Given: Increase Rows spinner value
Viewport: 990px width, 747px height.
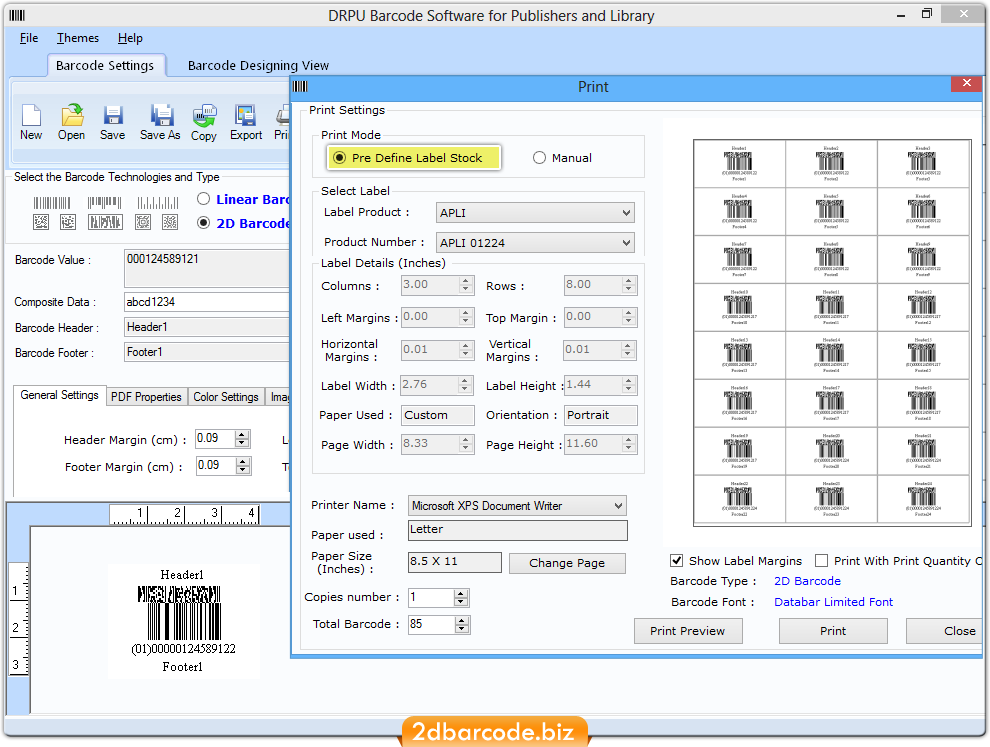Looking at the screenshot, I should (x=628, y=281).
